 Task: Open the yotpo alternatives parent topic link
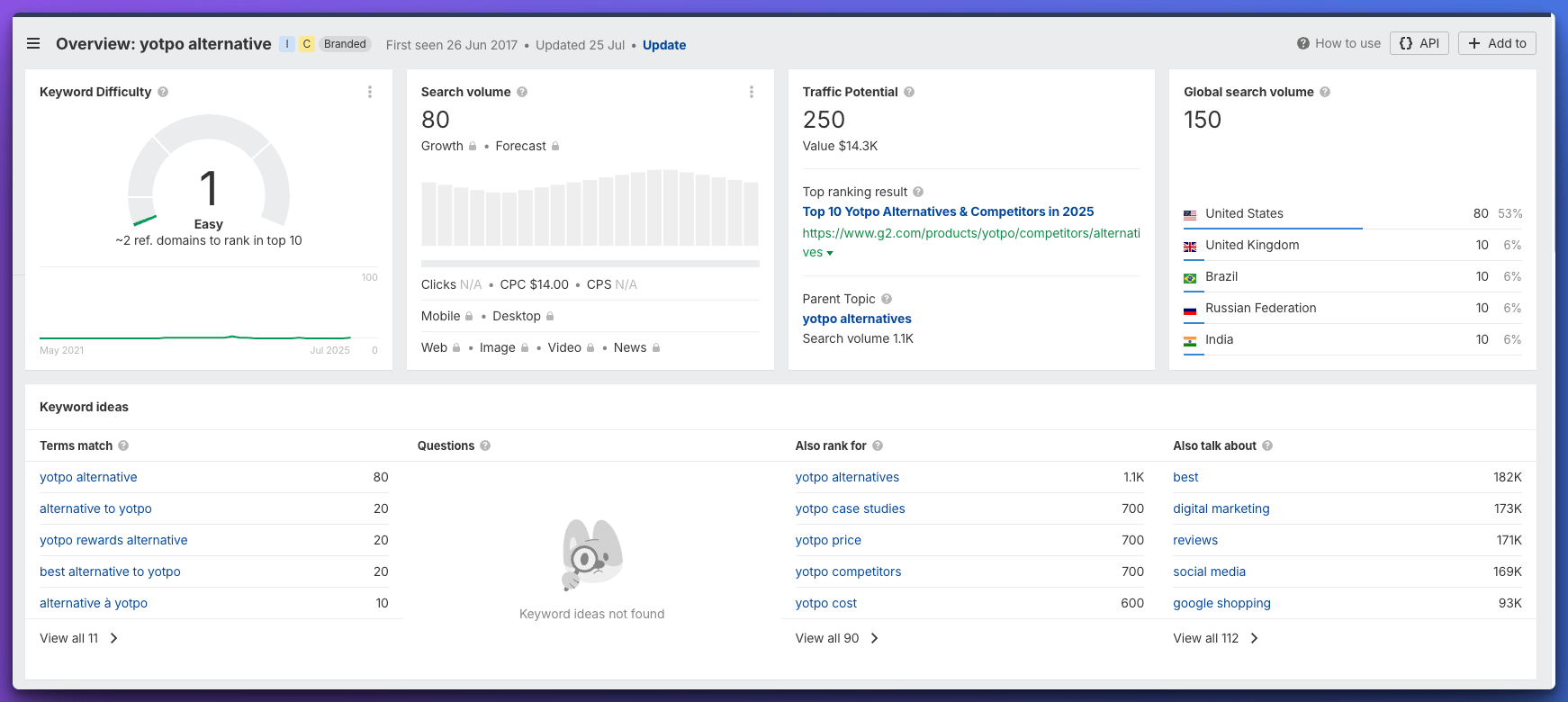click(x=857, y=319)
